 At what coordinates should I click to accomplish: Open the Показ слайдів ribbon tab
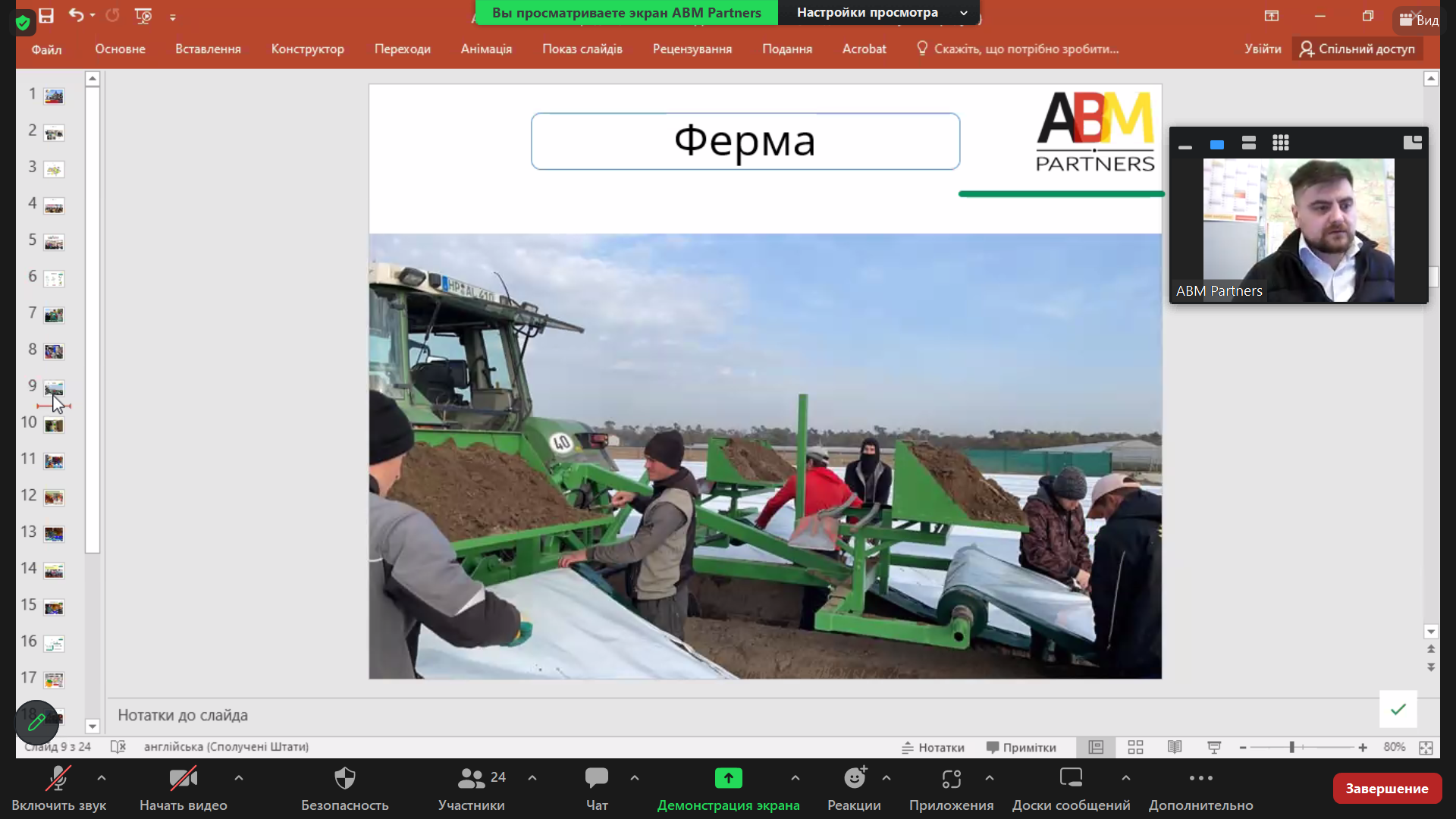pyautogui.click(x=582, y=49)
